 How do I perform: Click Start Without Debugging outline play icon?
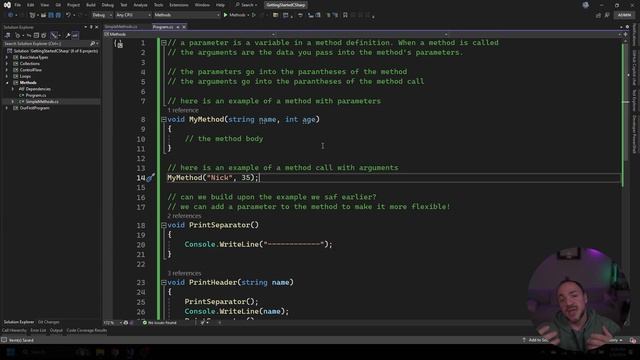pos(253,15)
